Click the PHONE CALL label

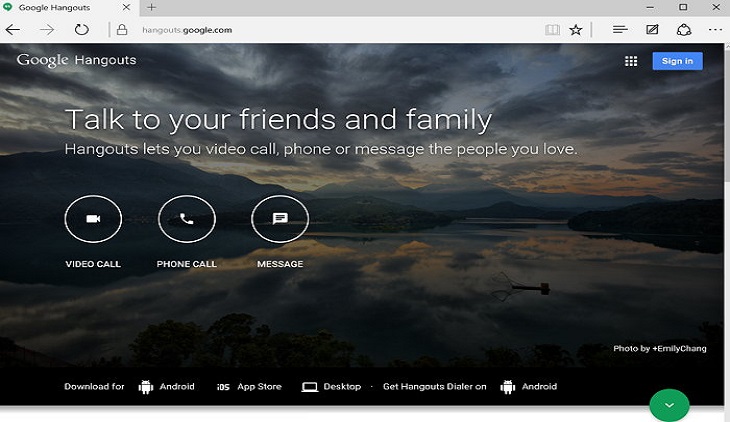(x=187, y=264)
